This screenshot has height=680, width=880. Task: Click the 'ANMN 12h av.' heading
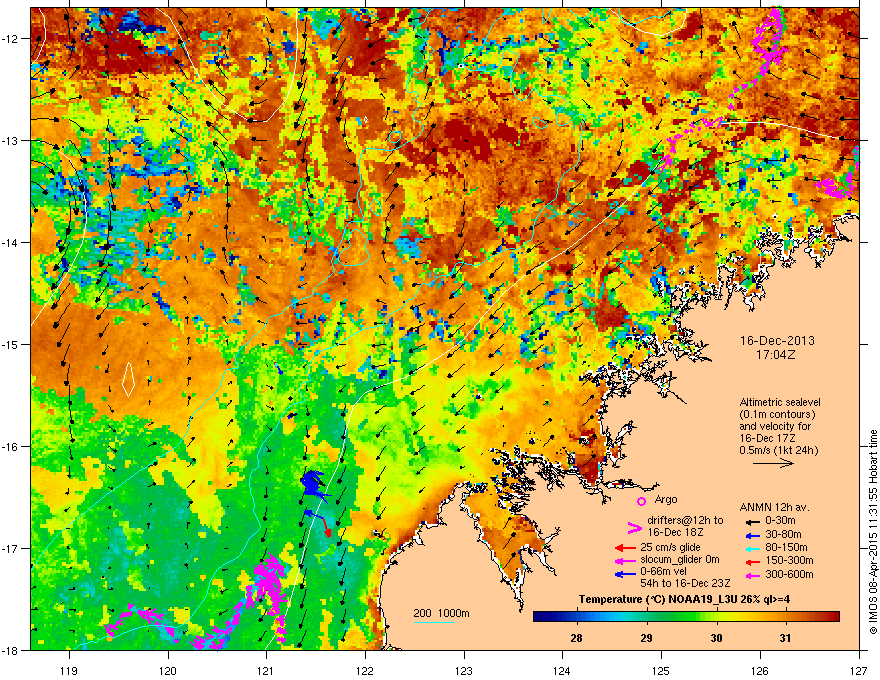pyautogui.click(x=774, y=507)
